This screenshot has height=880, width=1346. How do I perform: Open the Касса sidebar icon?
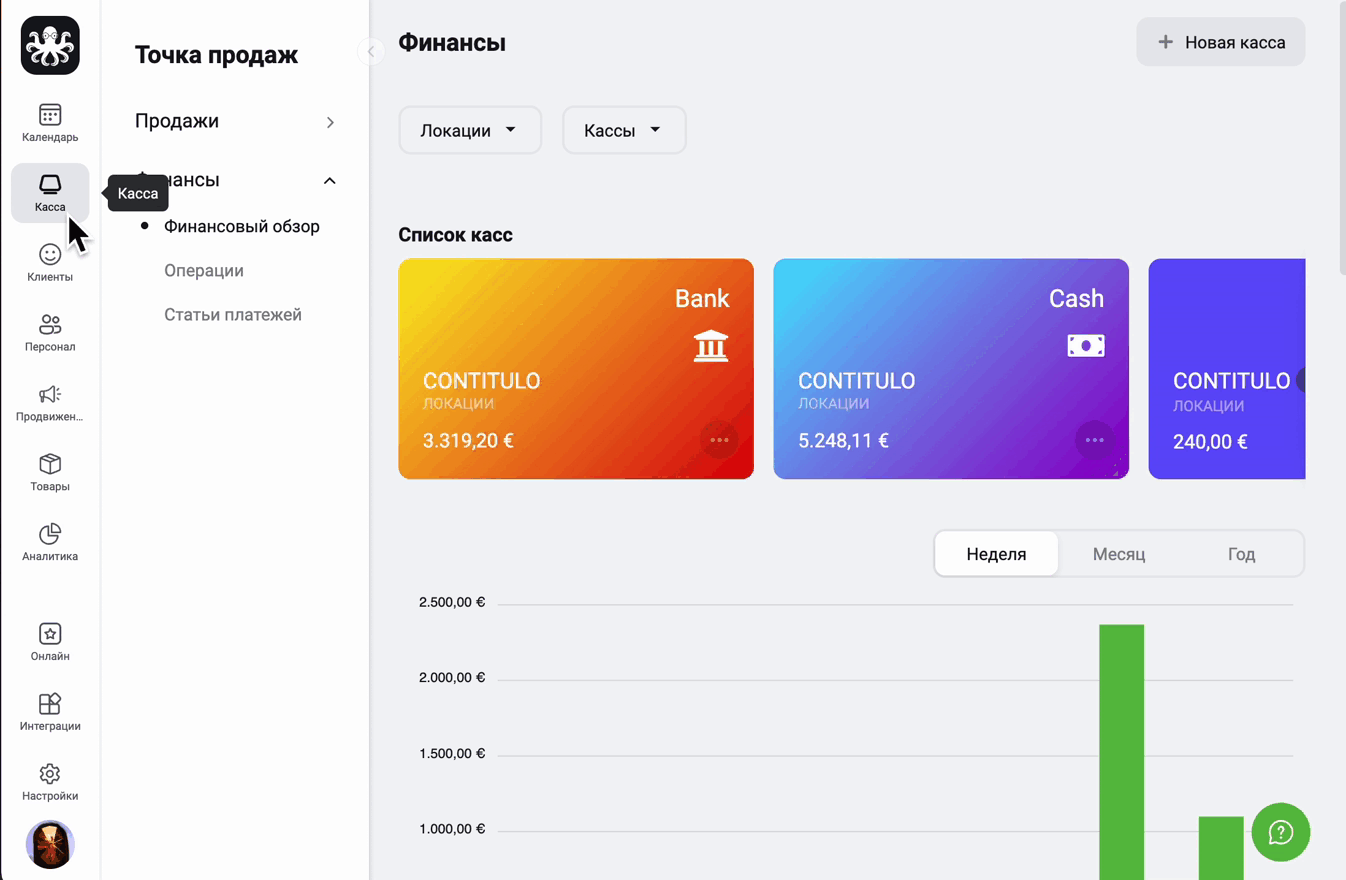click(50, 193)
